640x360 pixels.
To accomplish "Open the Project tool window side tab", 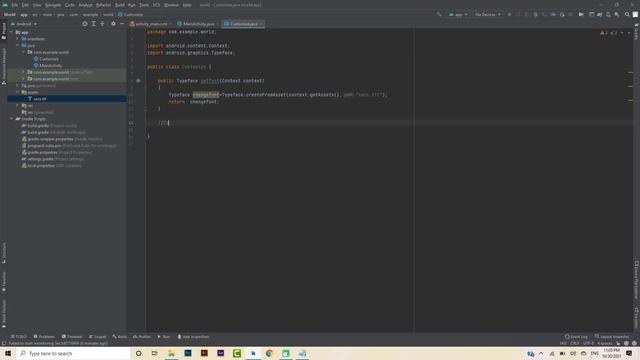I will [x=4, y=31].
